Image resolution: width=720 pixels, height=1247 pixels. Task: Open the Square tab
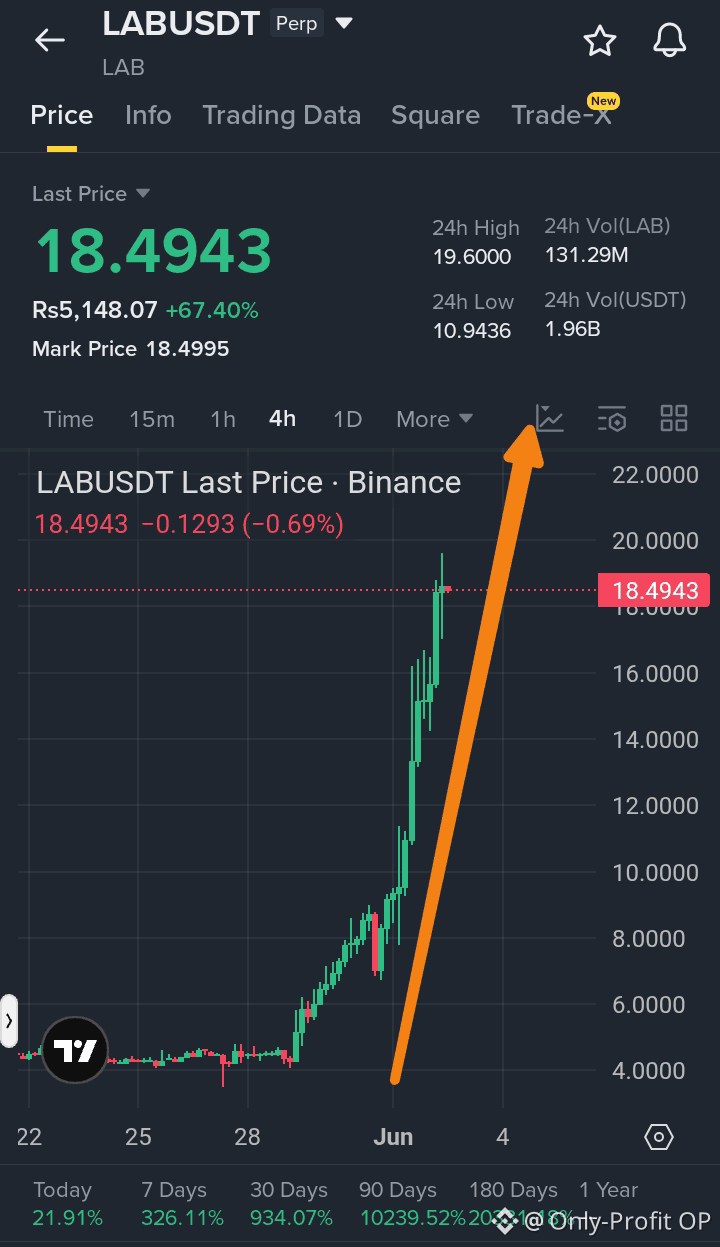tap(435, 115)
